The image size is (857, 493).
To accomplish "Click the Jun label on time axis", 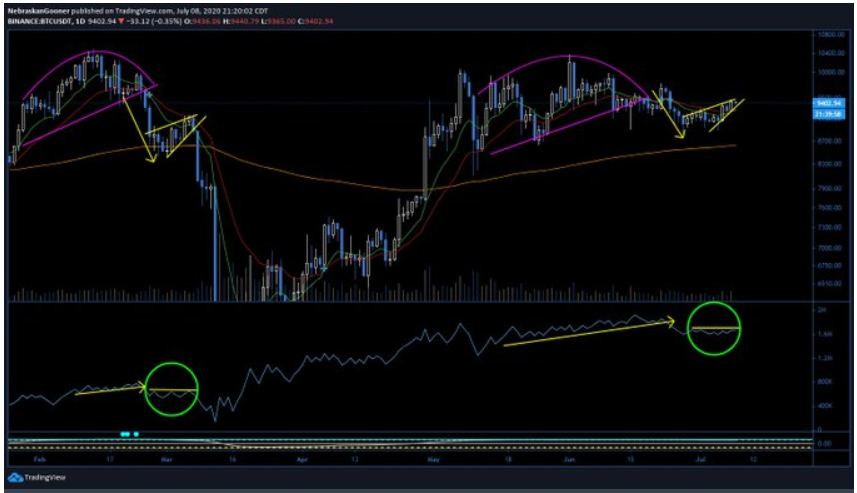I will [569, 460].
